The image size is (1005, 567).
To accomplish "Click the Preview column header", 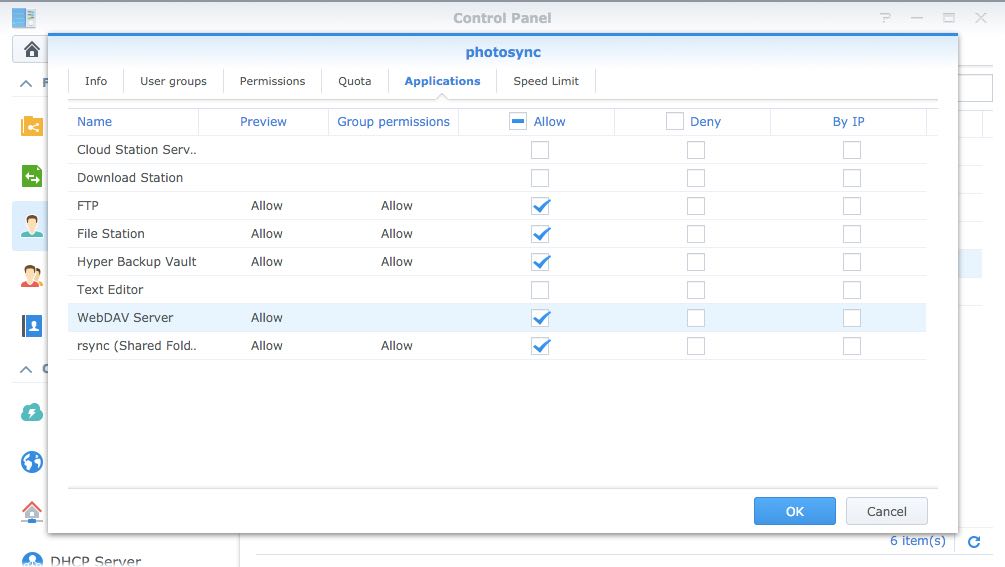I will coord(263,122).
